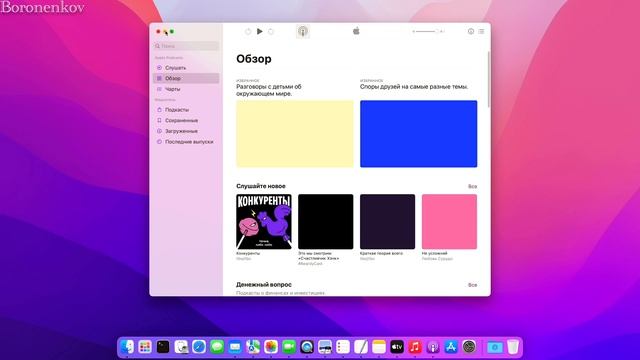
Task: Click the skip back button next to play
Action: click(x=248, y=31)
